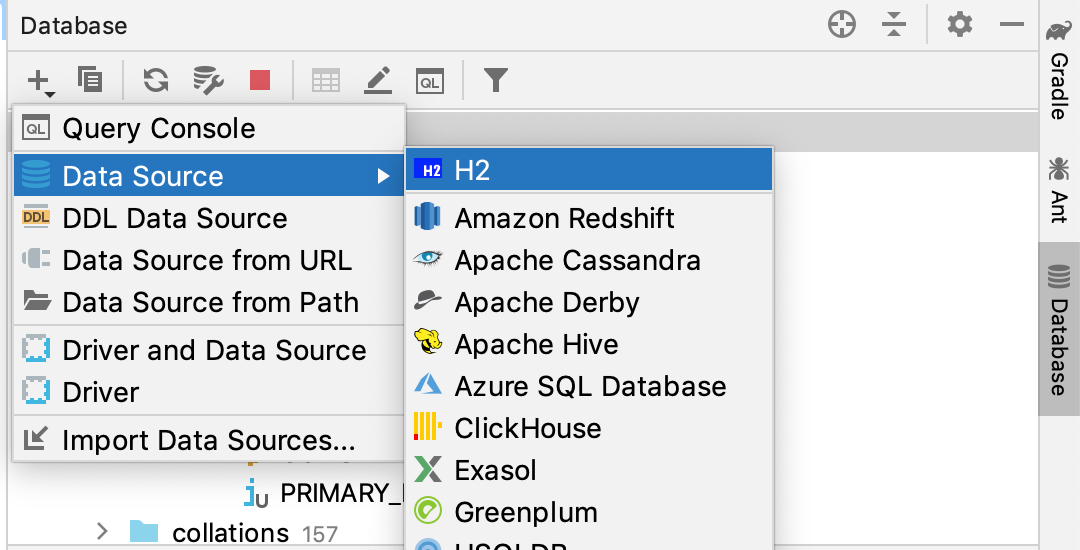The image size is (1080, 550).
Task: Choose Data Source from Path
Action: [209, 302]
